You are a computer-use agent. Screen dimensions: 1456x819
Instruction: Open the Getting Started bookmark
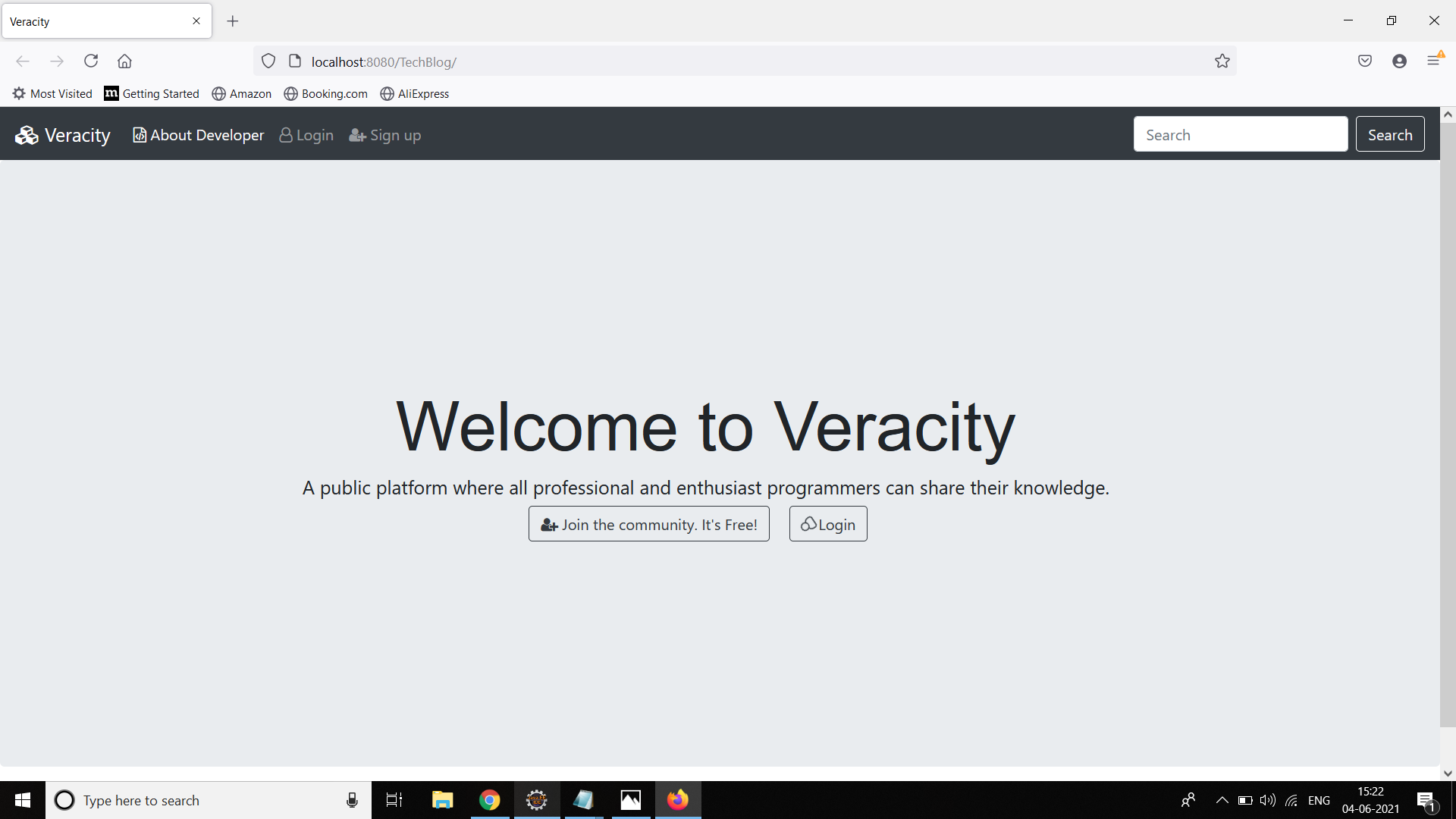pyautogui.click(x=152, y=94)
